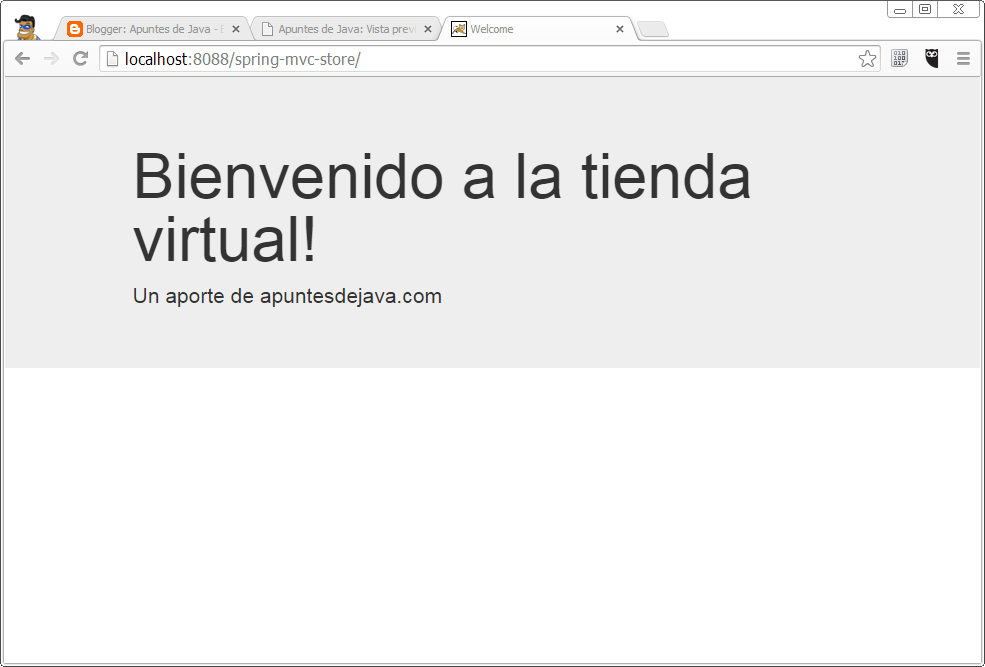Screen dimensions: 985x667
Task: Go forward using the browser forward arrow
Action: point(52,58)
